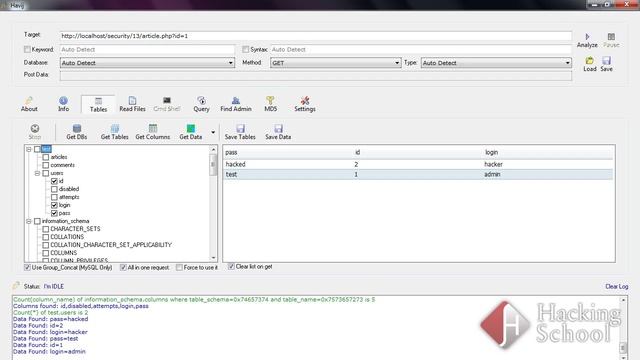
Task: Toggle Use Group_Concat (MySQL Only) checkbox
Action: (27, 267)
